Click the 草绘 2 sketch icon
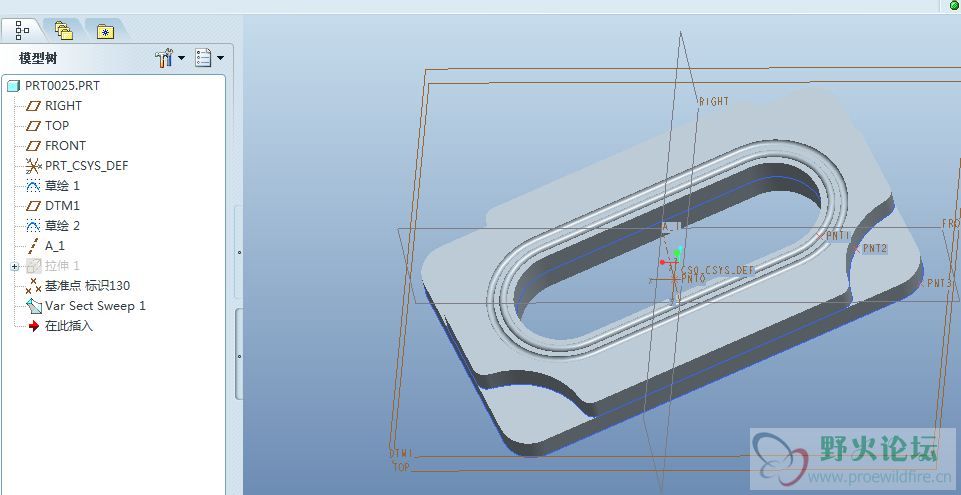The height and width of the screenshot is (495, 961). coord(33,226)
